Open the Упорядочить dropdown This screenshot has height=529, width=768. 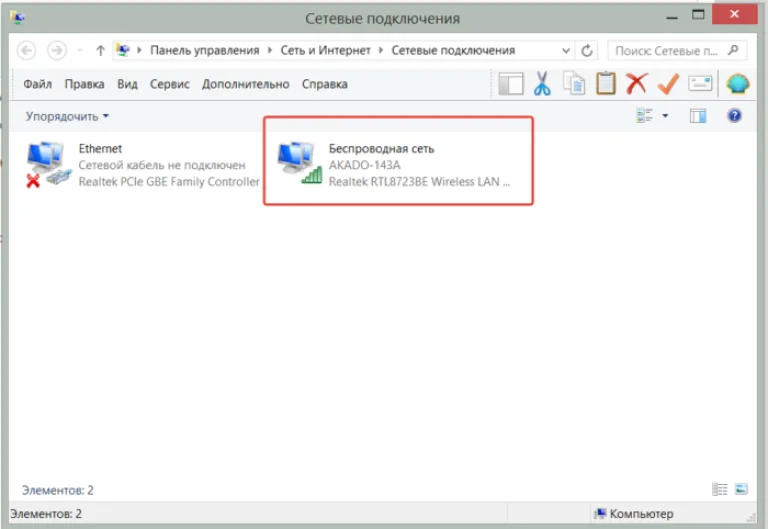[67, 117]
